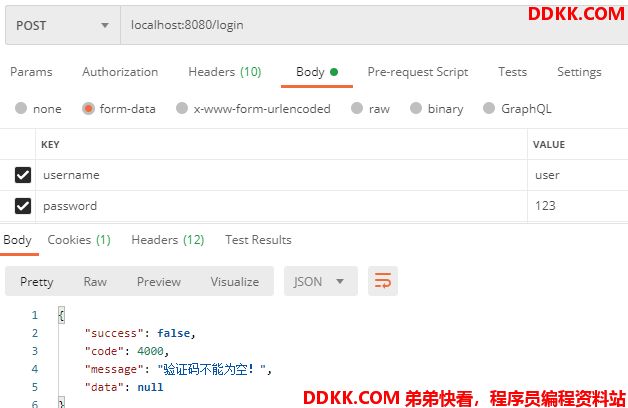Image resolution: width=628 pixels, height=408 pixels.
Task: Click the false value in response
Action: 173,333
